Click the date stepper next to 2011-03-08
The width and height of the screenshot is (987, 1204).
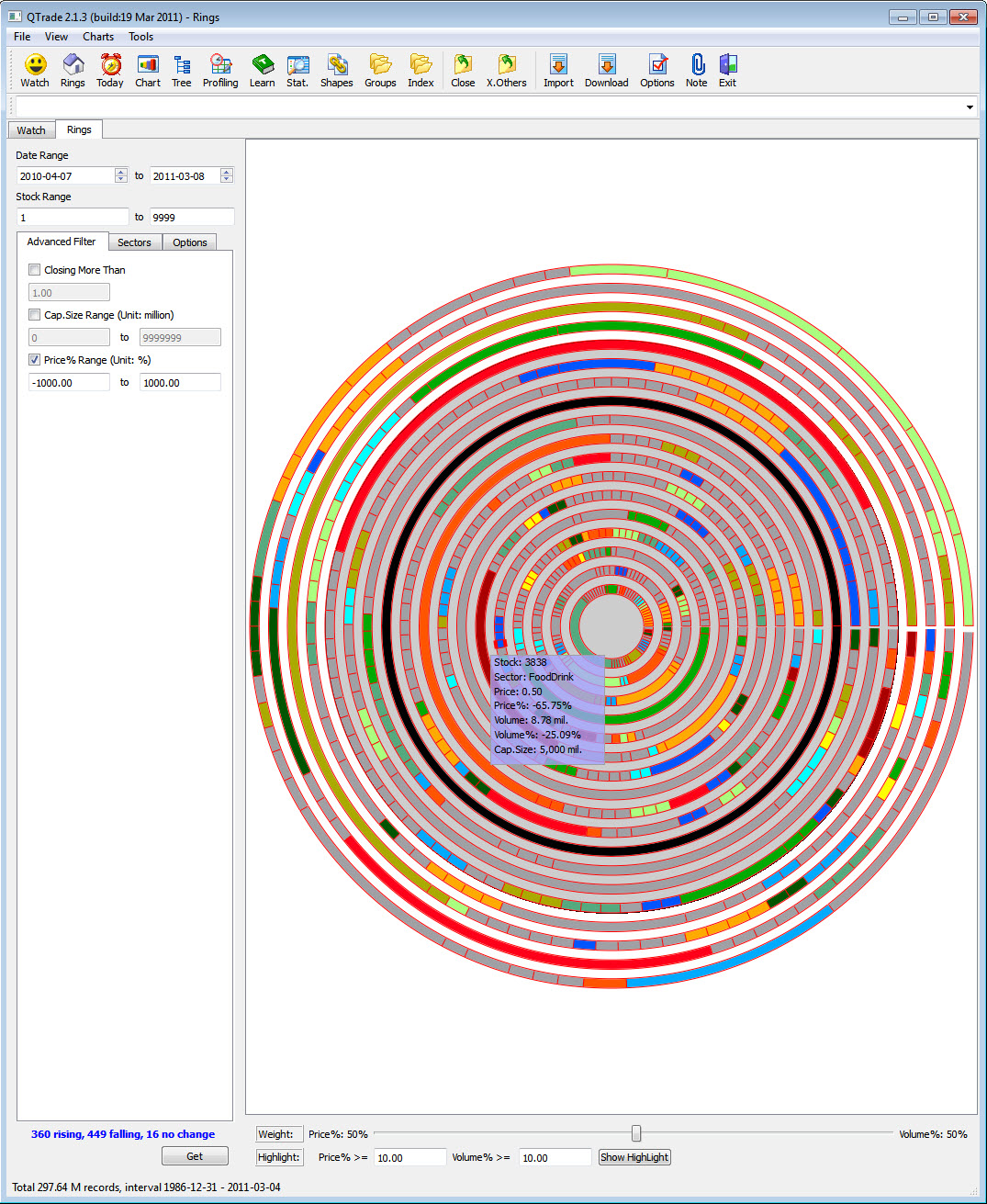(x=226, y=174)
